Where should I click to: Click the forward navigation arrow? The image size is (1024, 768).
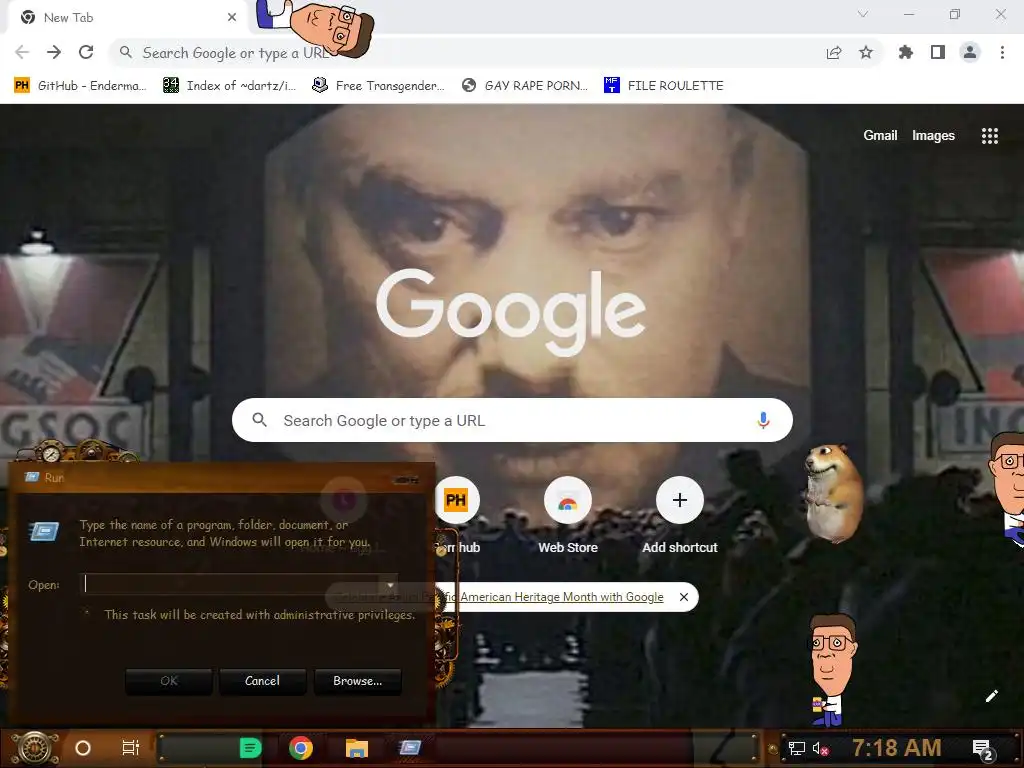pyautogui.click(x=54, y=52)
